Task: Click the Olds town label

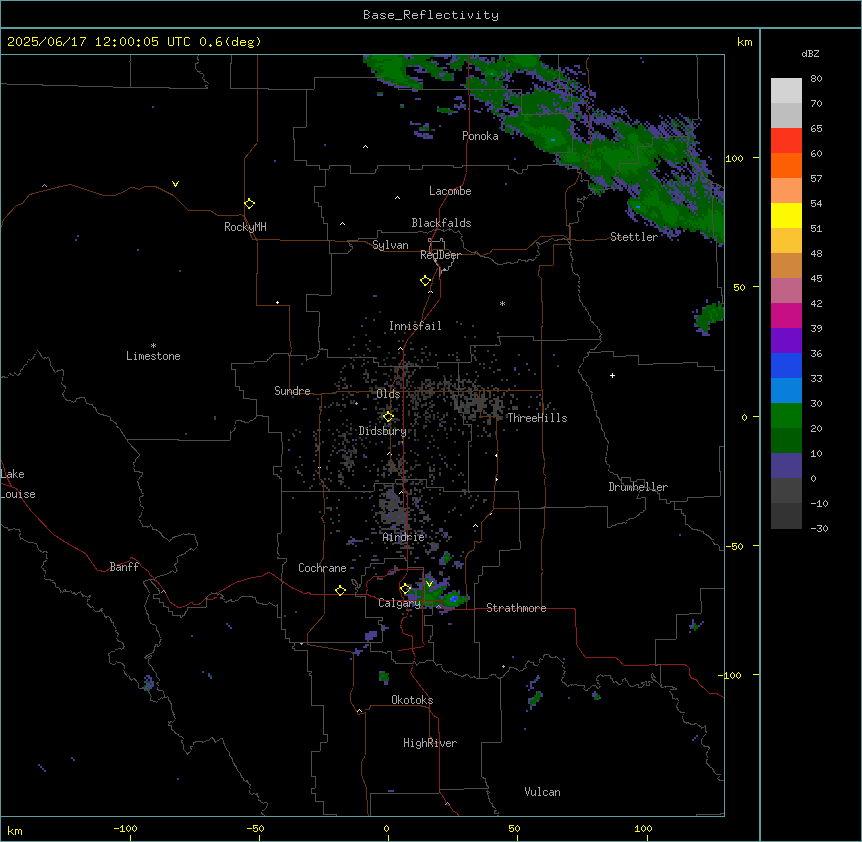Action: (x=388, y=394)
